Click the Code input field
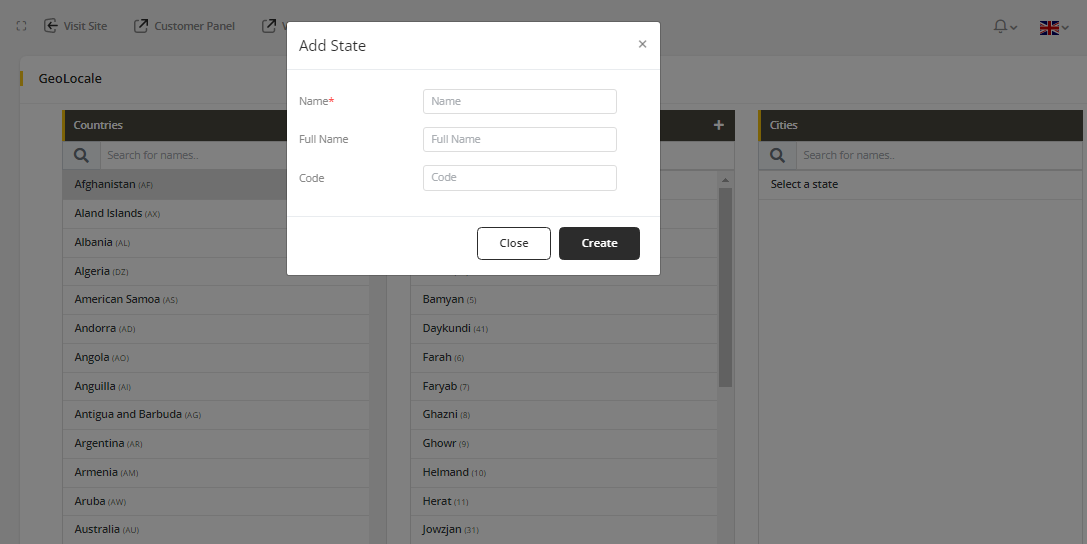The height and width of the screenshot is (544, 1087). pos(519,177)
